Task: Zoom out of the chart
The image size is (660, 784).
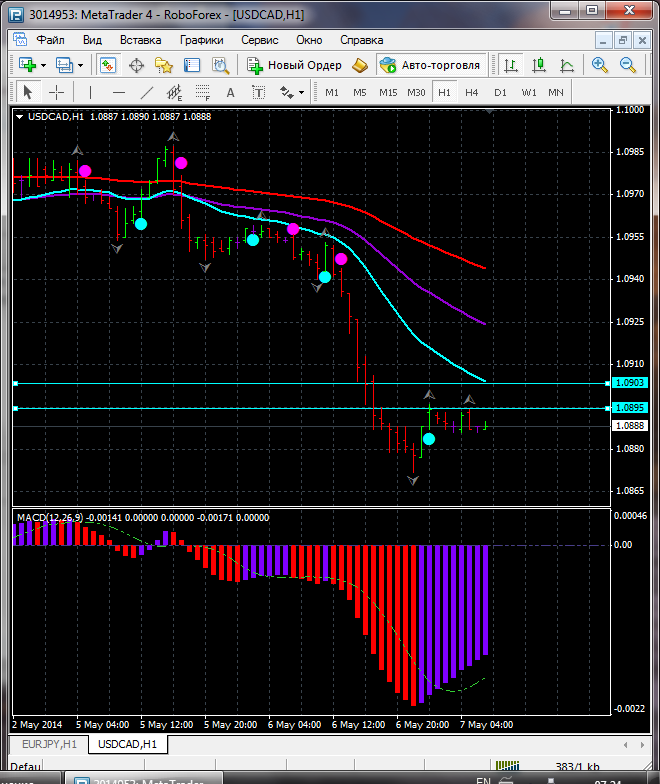Action: tap(629, 65)
